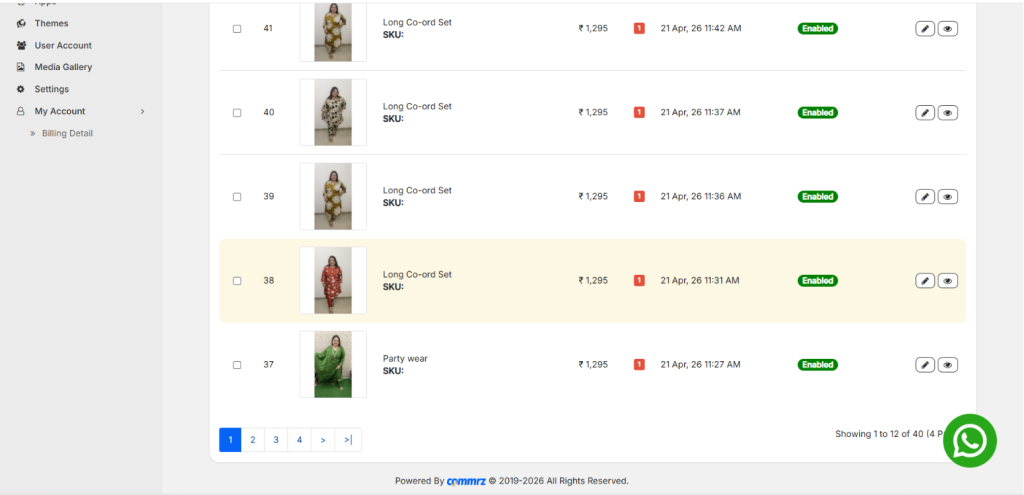Click the Media Gallery sidebar icon
This screenshot has width=1024, height=495.
21,67
